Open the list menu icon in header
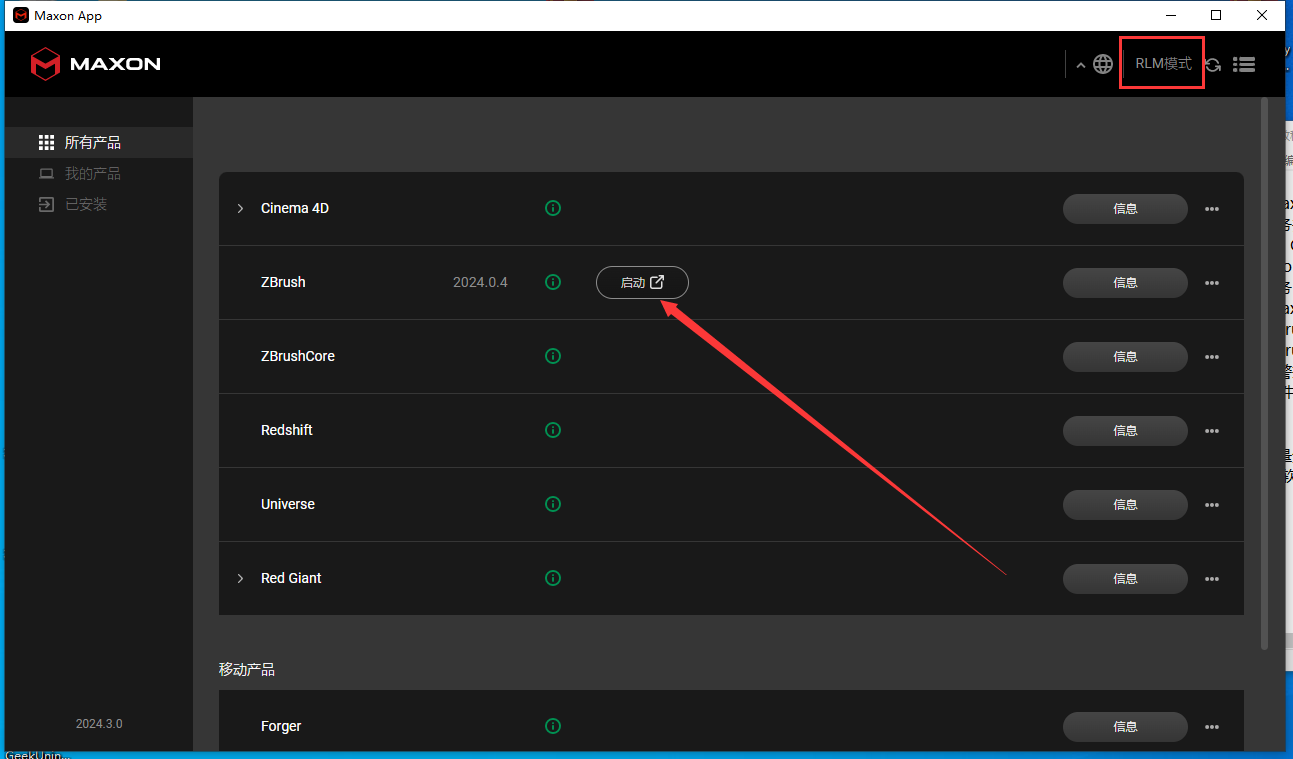This screenshot has height=759, width=1293. click(1244, 64)
